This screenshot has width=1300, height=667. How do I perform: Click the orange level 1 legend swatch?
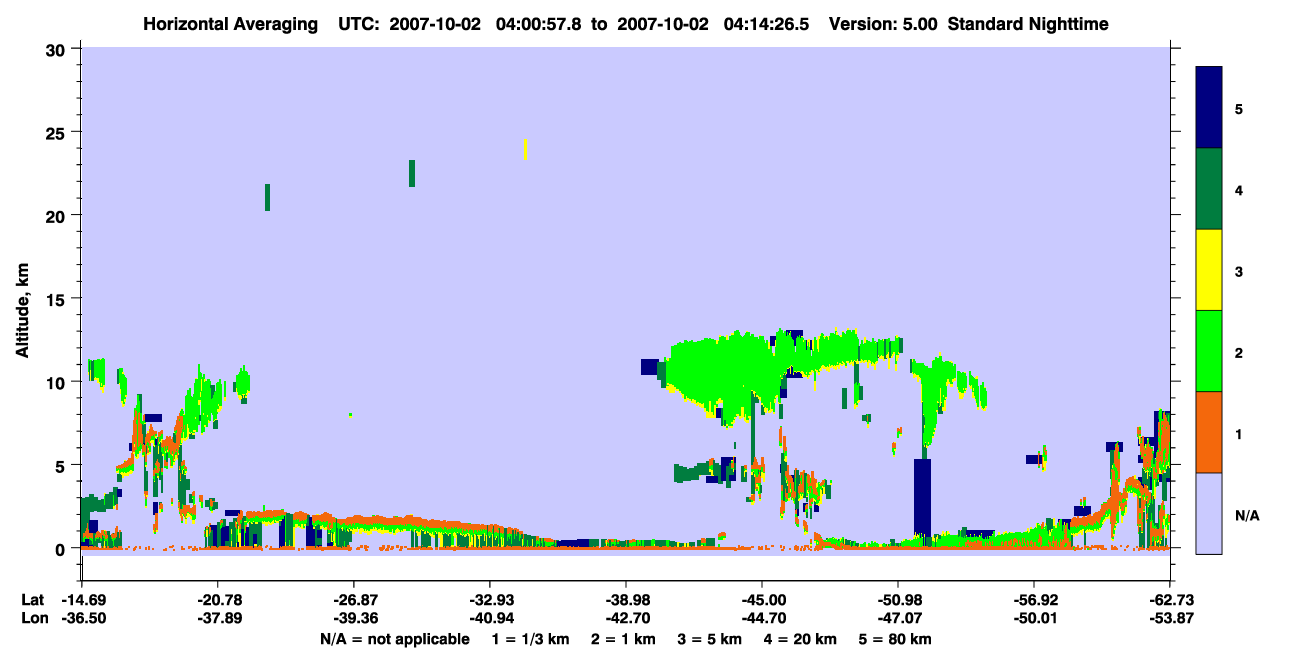pos(1209,432)
